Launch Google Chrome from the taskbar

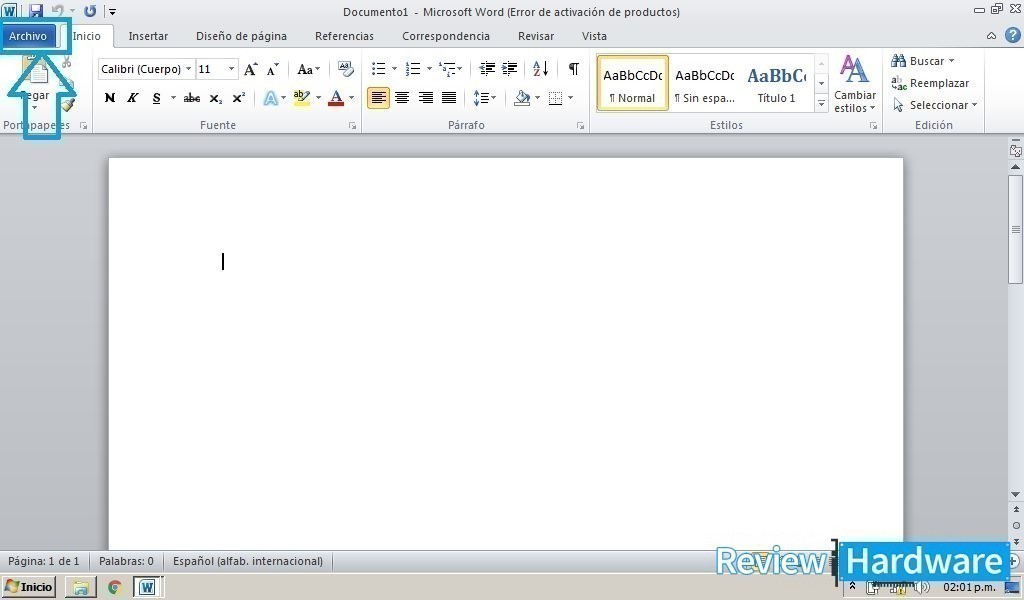115,587
